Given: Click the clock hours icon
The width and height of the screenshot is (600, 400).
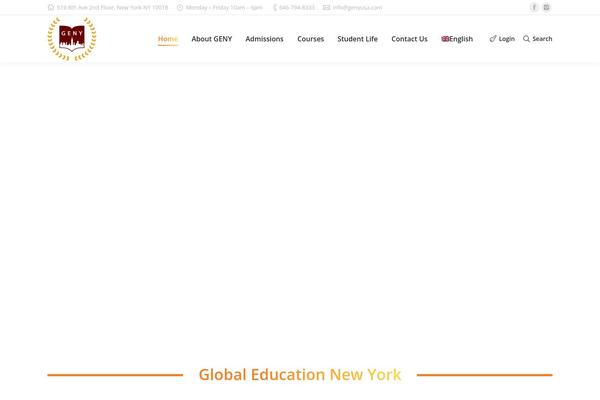Looking at the screenshot, I should [x=180, y=7].
